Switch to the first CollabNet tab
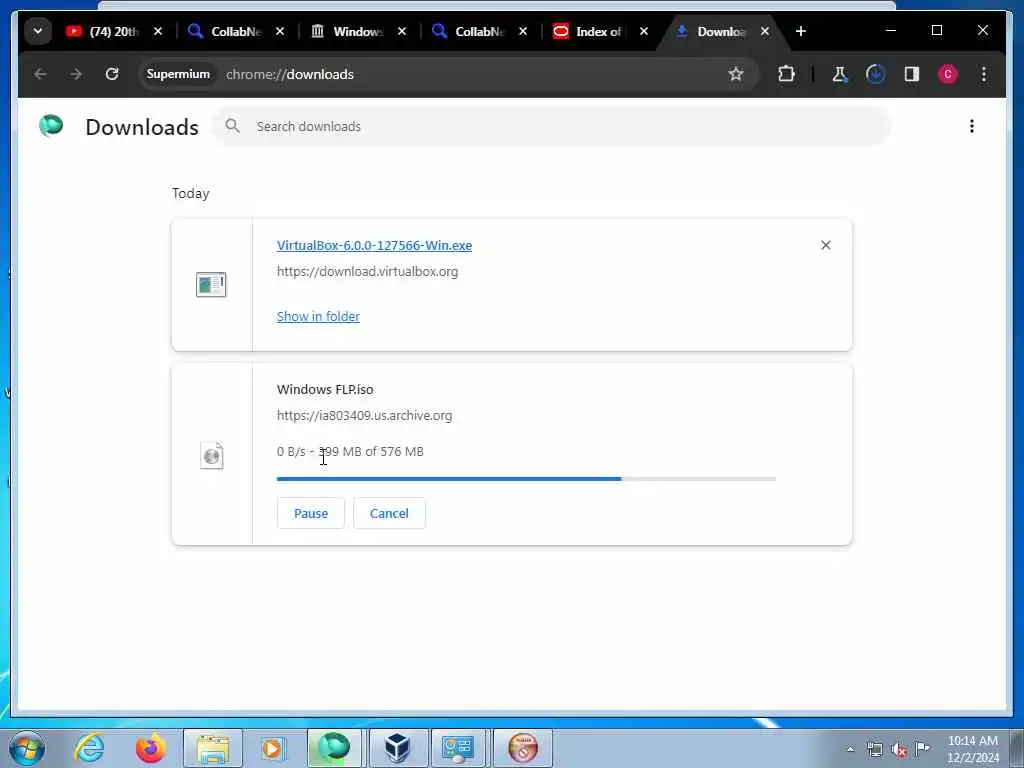1024x768 pixels. [x=224, y=31]
